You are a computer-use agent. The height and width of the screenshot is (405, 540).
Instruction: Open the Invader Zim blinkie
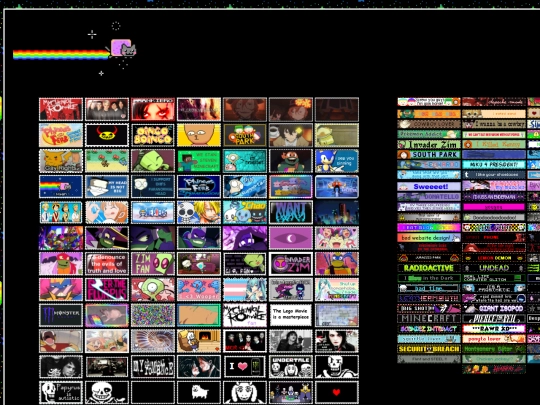[x=429, y=144]
